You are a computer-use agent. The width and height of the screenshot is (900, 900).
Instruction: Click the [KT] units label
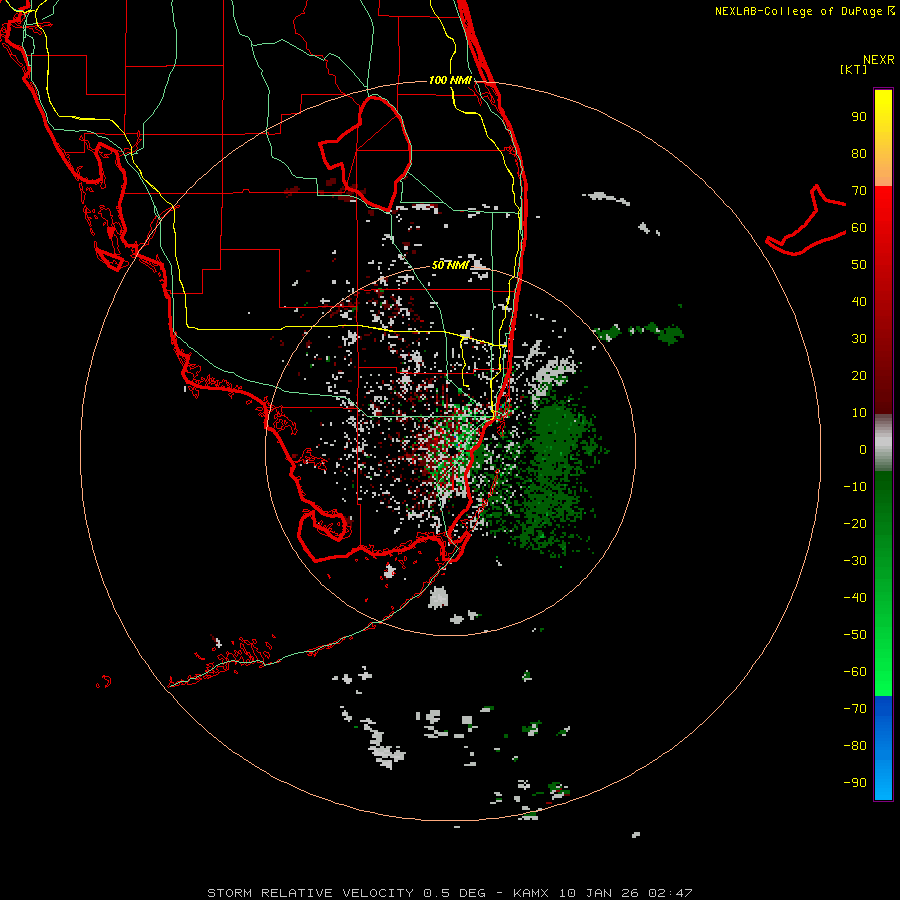[854, 69]
